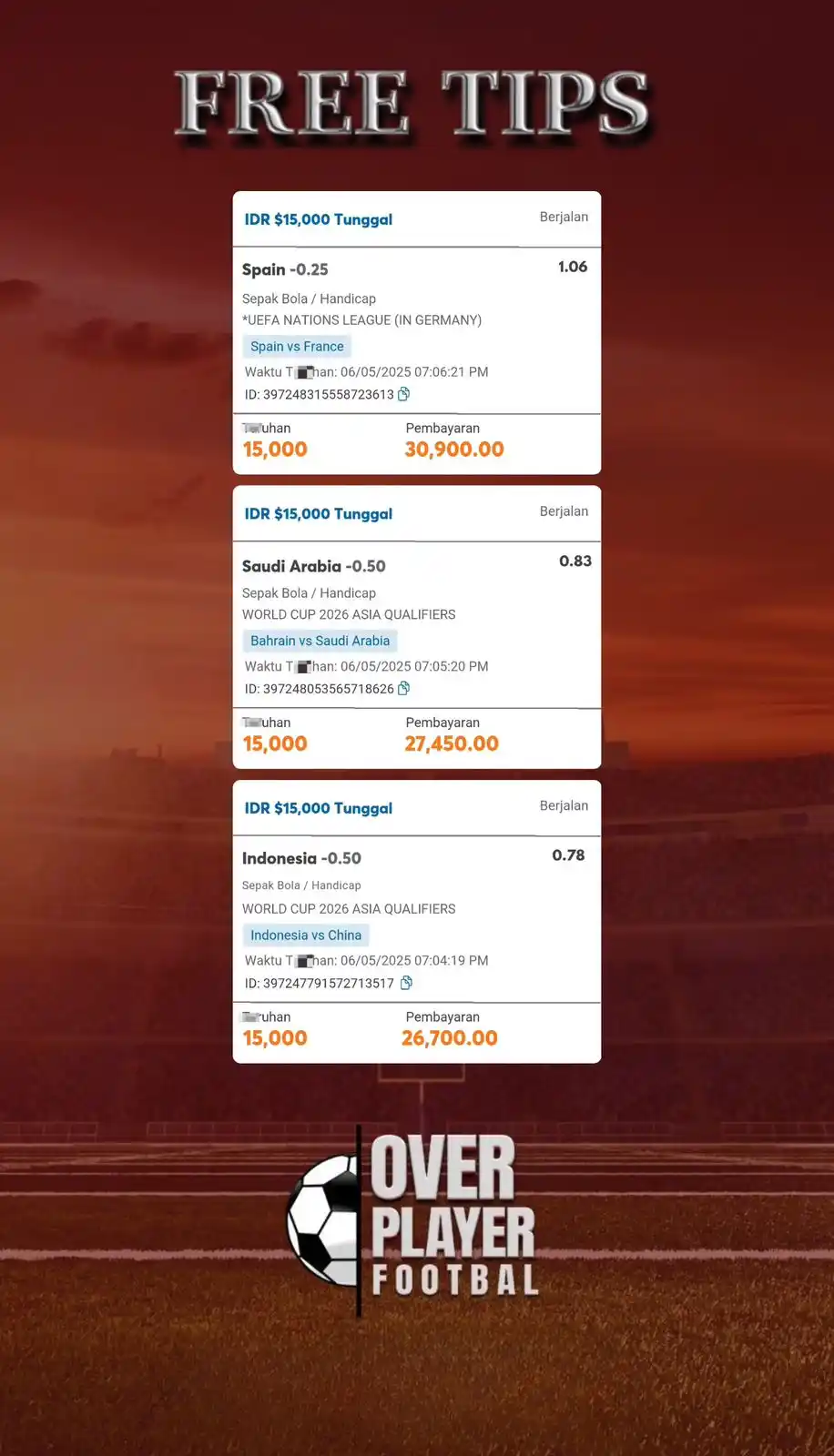Viewport: 834px width, 1456px height.
Task: Copy the Saudi Arabia bet ID
Action: [403, 688]
